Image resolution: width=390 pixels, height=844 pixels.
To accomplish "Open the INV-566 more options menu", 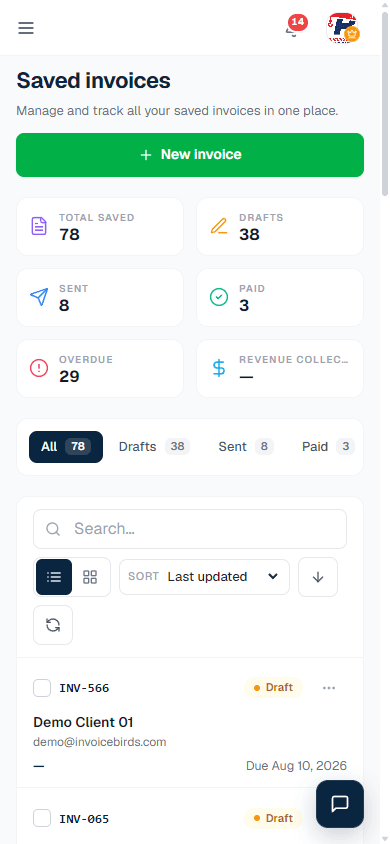I will (329, 688).
